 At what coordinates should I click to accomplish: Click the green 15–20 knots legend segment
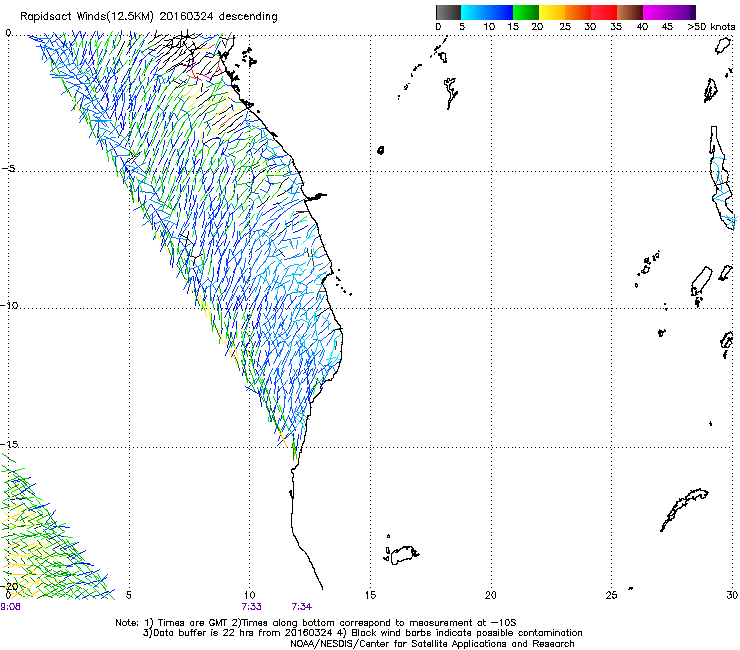point(526,12)
